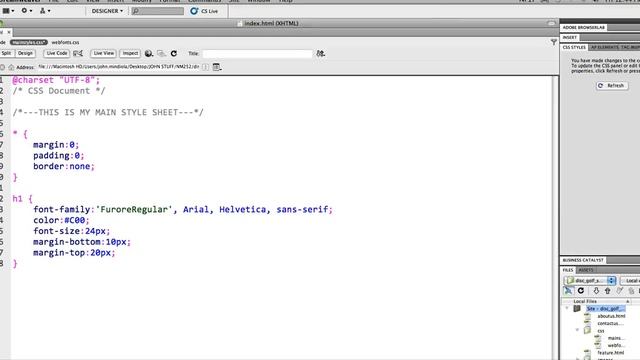Toggle Inspect mode
The width and height of the screenshot is (640, 360).
[x=130, y=53]
